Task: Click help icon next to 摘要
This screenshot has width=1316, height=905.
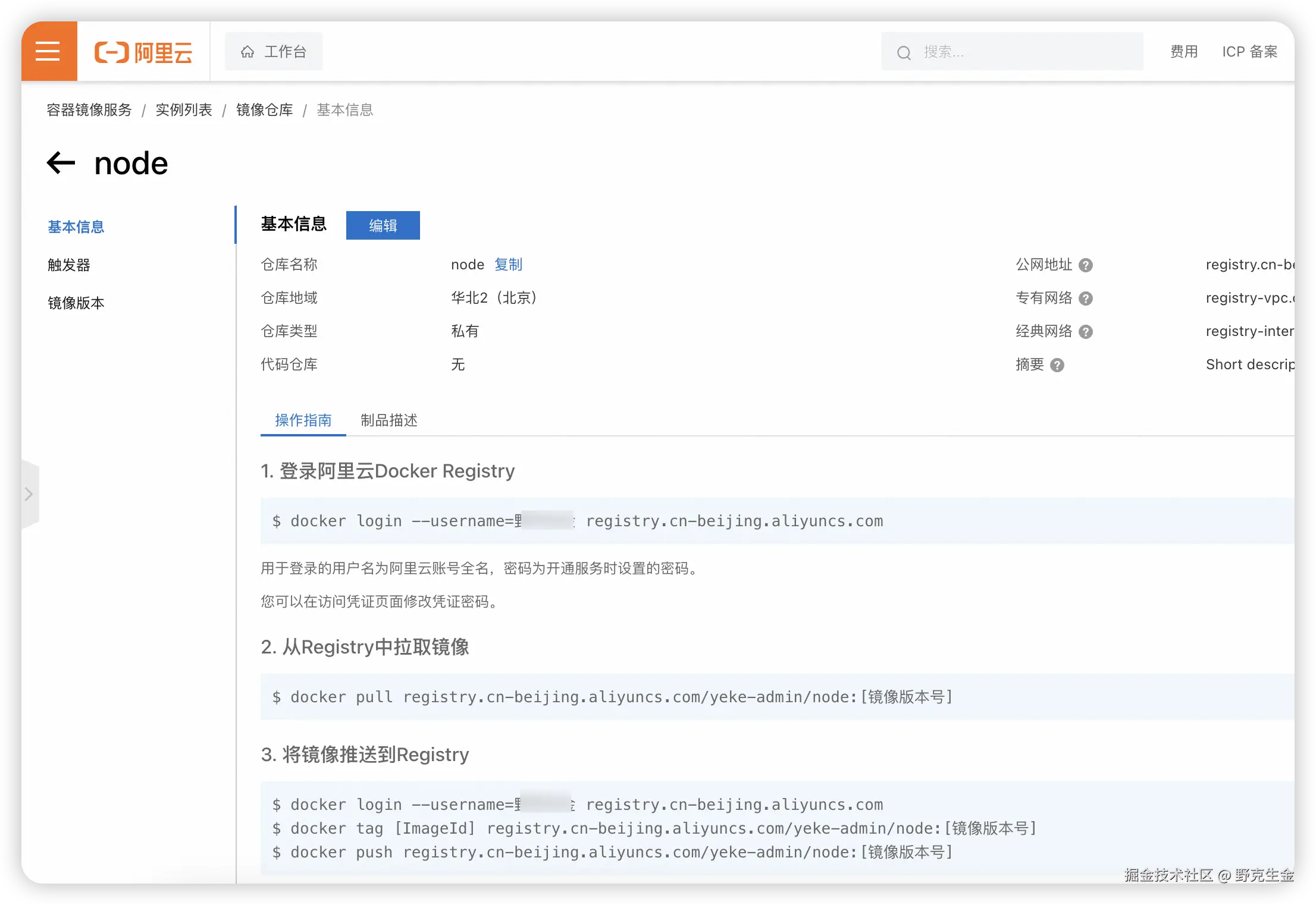Action: (x=1057, y=365)
